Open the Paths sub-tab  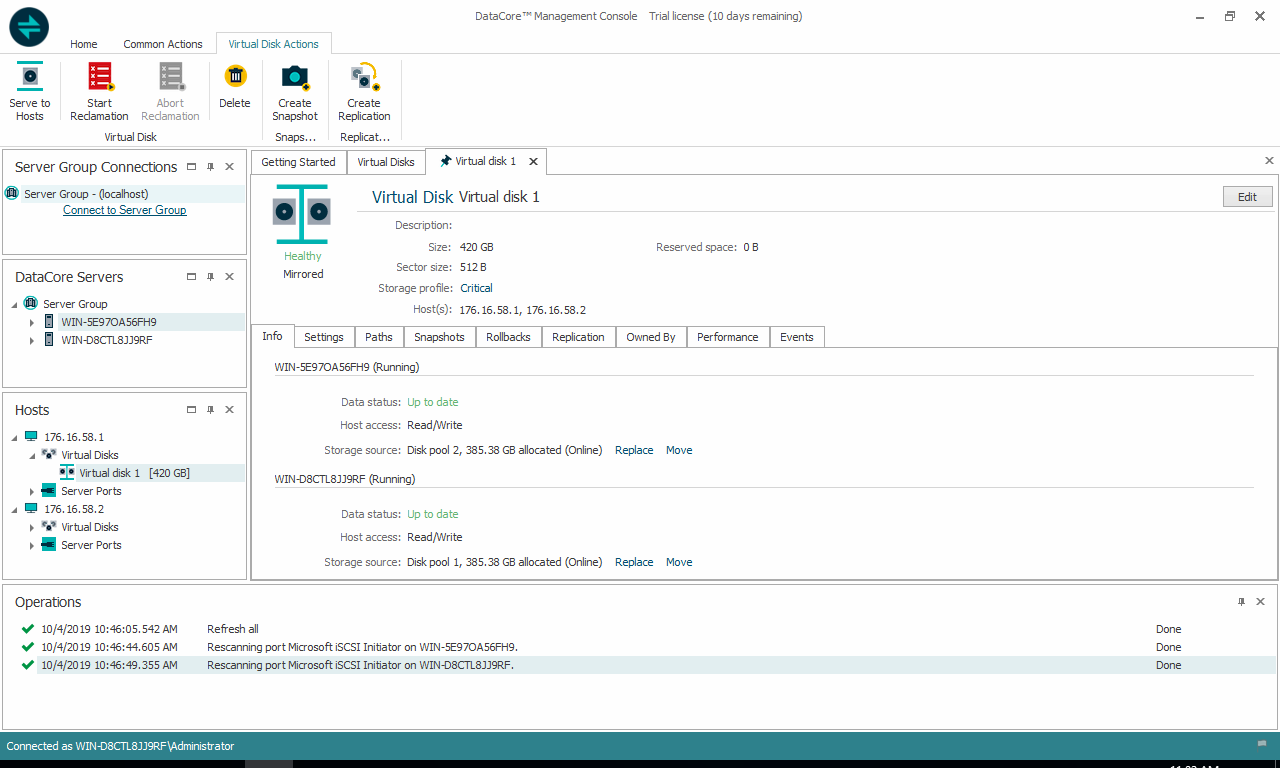379,337
